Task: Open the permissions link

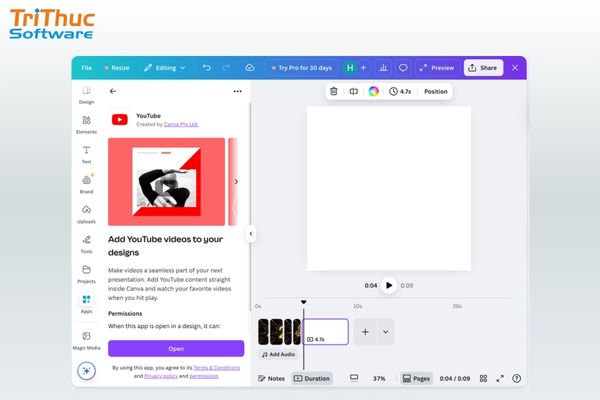Action: 204,376
